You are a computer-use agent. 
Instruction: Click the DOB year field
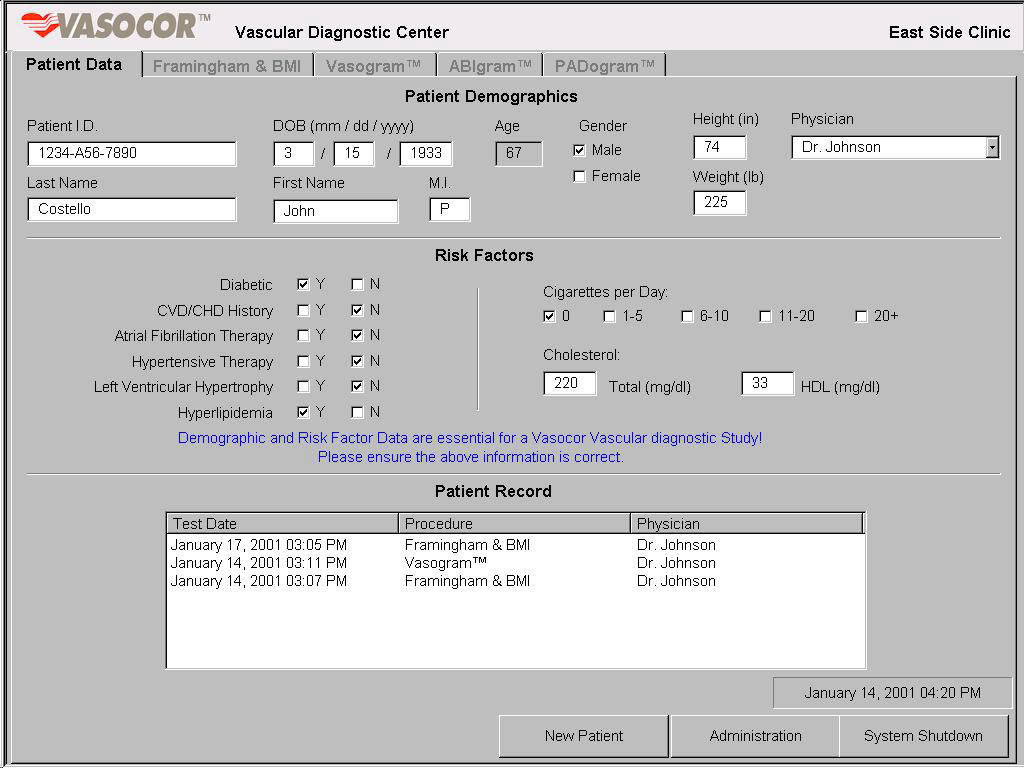pos(426,153)
